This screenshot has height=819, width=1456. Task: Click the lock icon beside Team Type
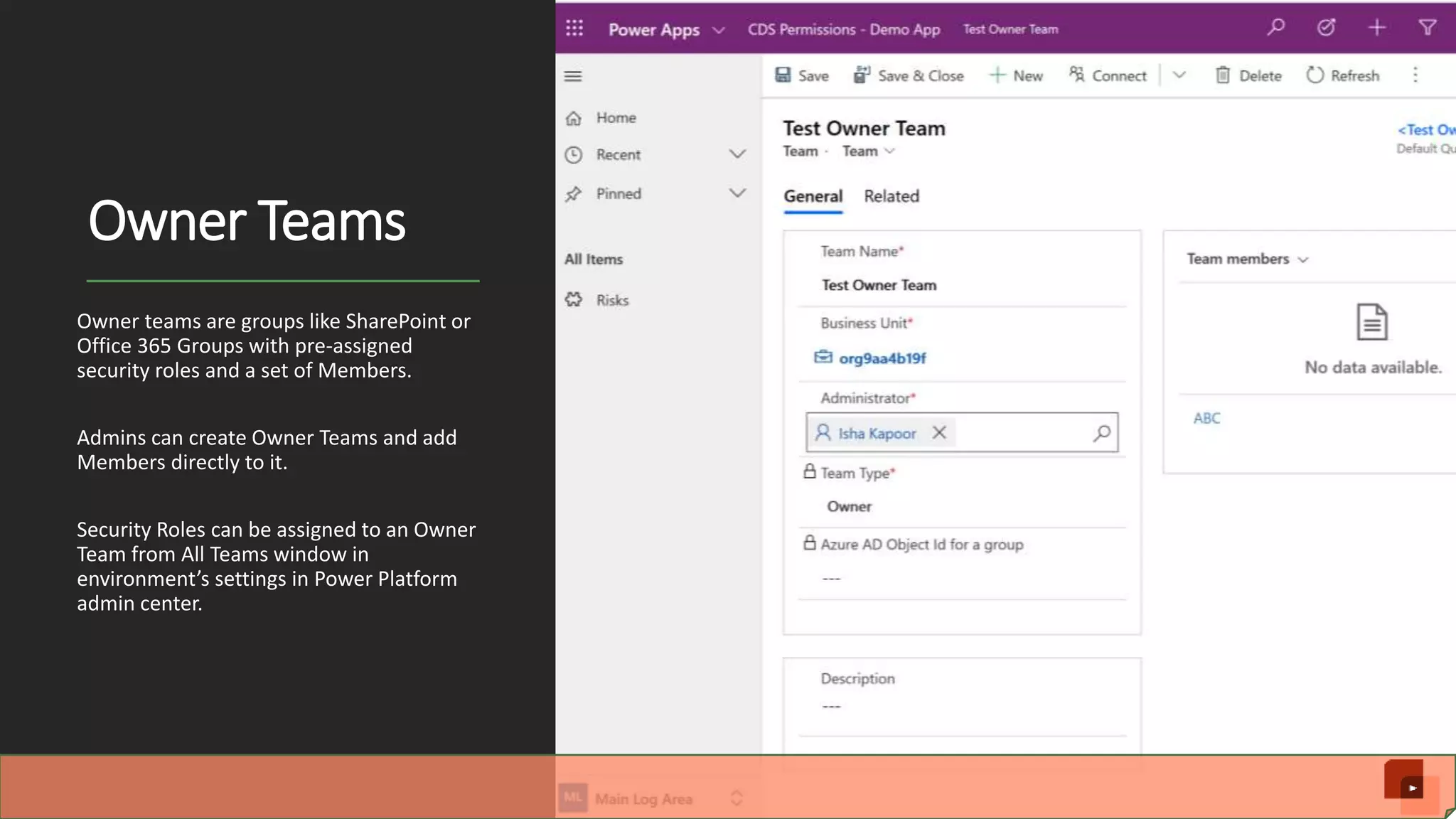(x=809, y=471)
